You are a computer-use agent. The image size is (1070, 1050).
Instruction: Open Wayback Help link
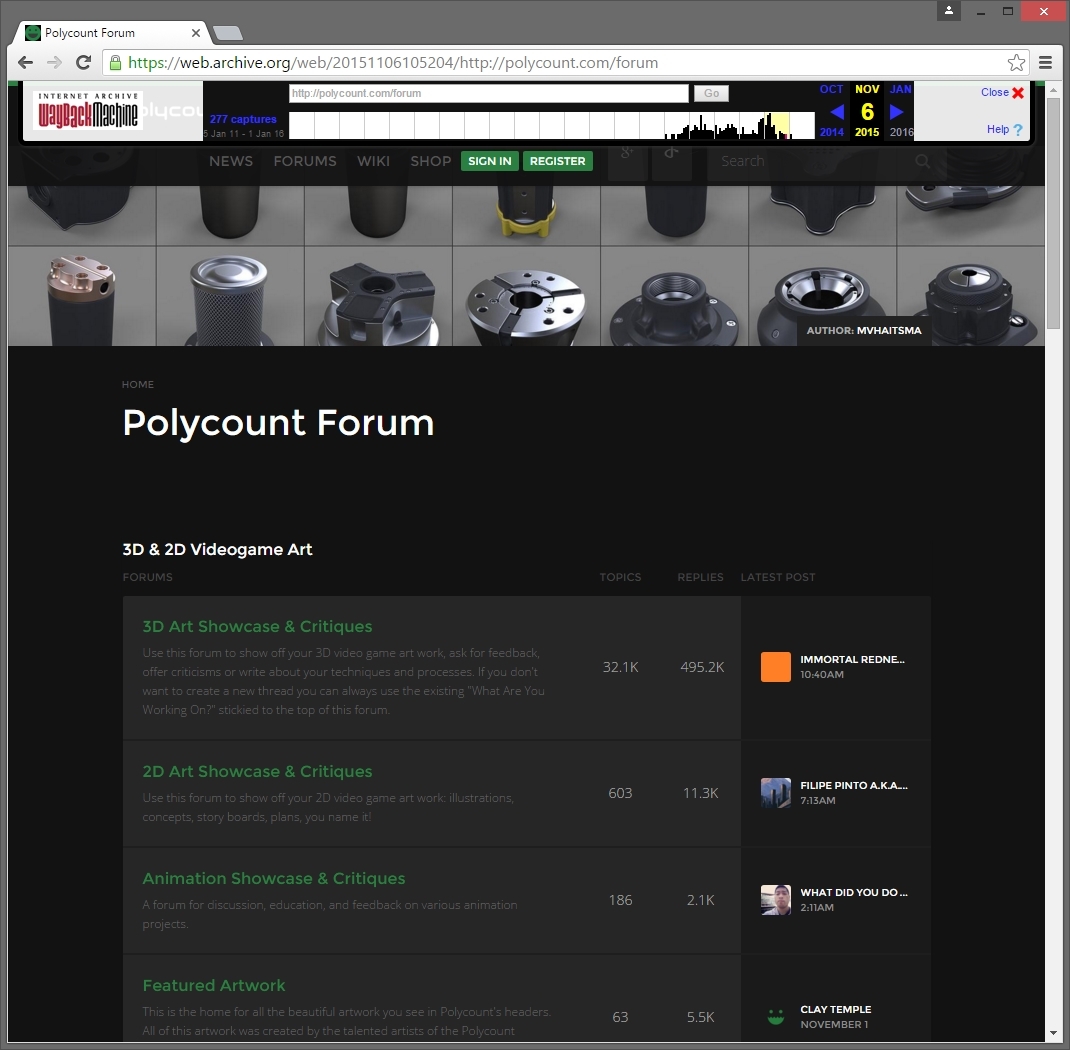coord(1004,130)
